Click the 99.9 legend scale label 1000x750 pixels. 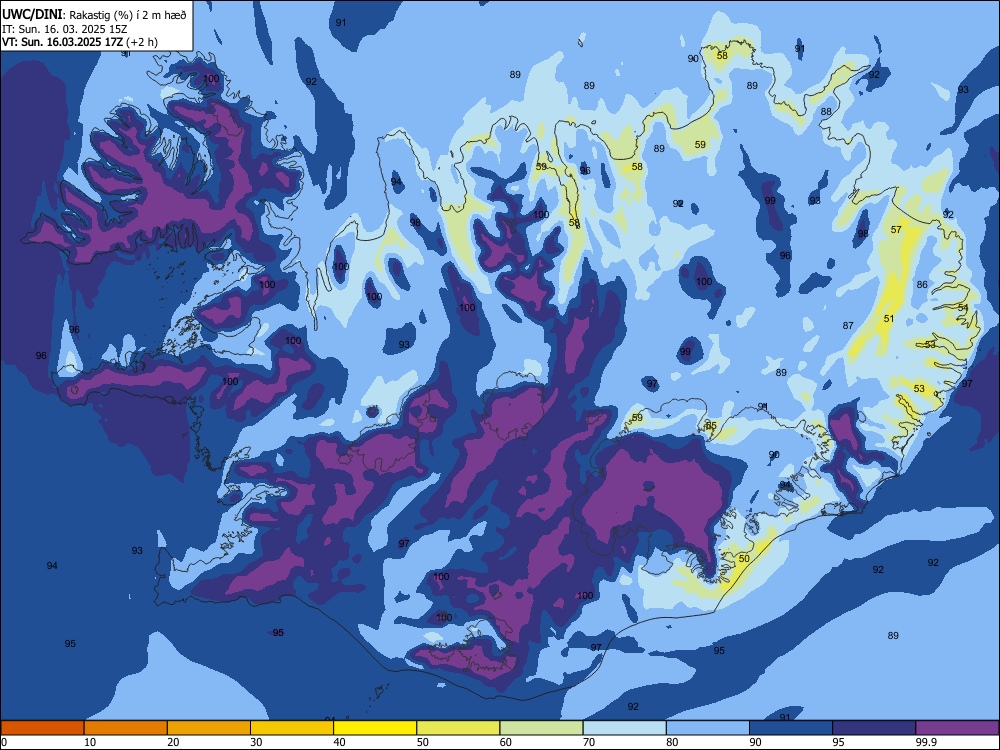(x=924, y=742)
